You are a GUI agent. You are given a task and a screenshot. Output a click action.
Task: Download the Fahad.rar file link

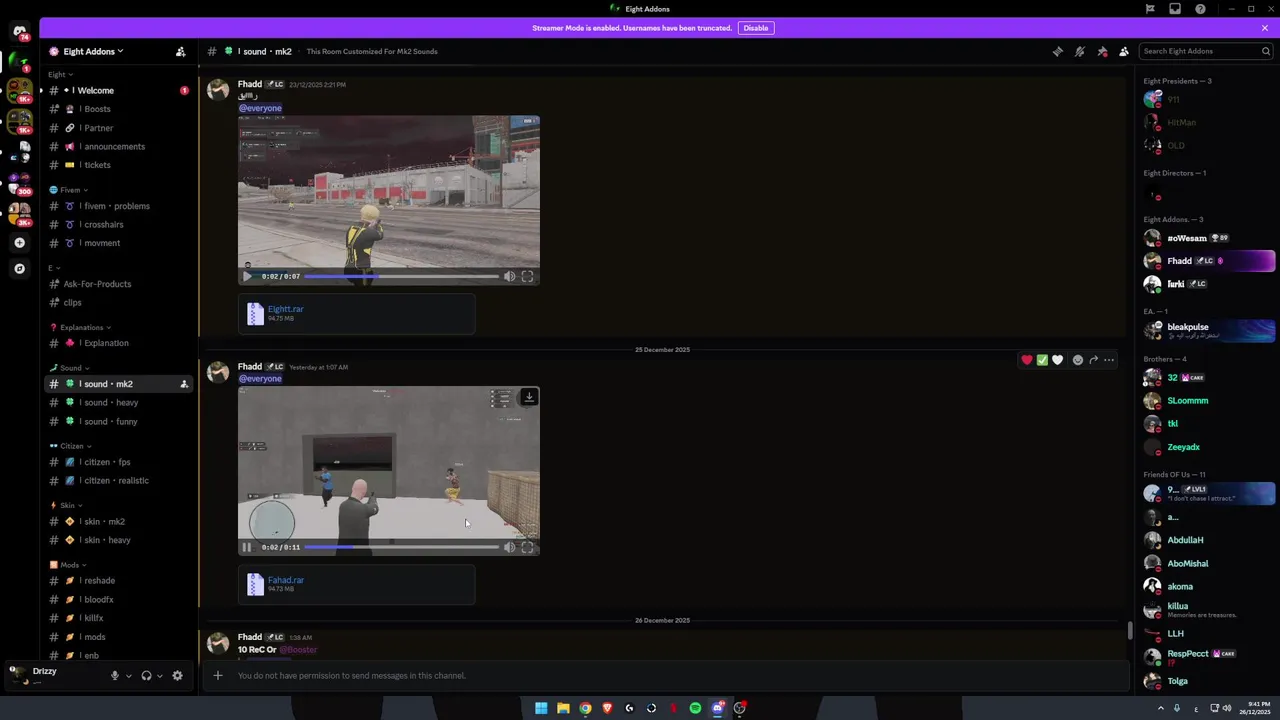point(286,580)
